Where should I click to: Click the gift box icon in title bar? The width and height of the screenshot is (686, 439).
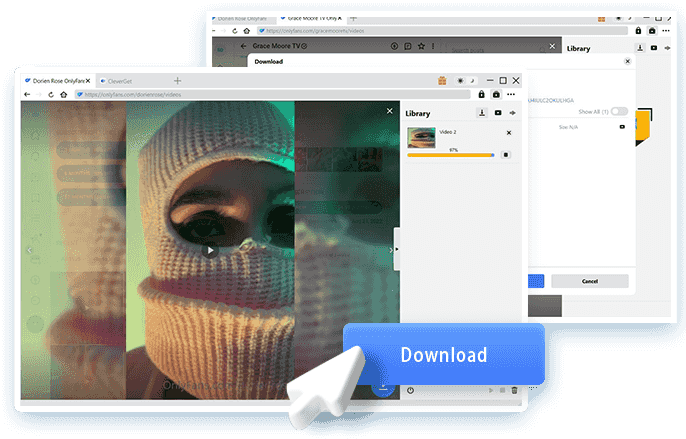441,80
